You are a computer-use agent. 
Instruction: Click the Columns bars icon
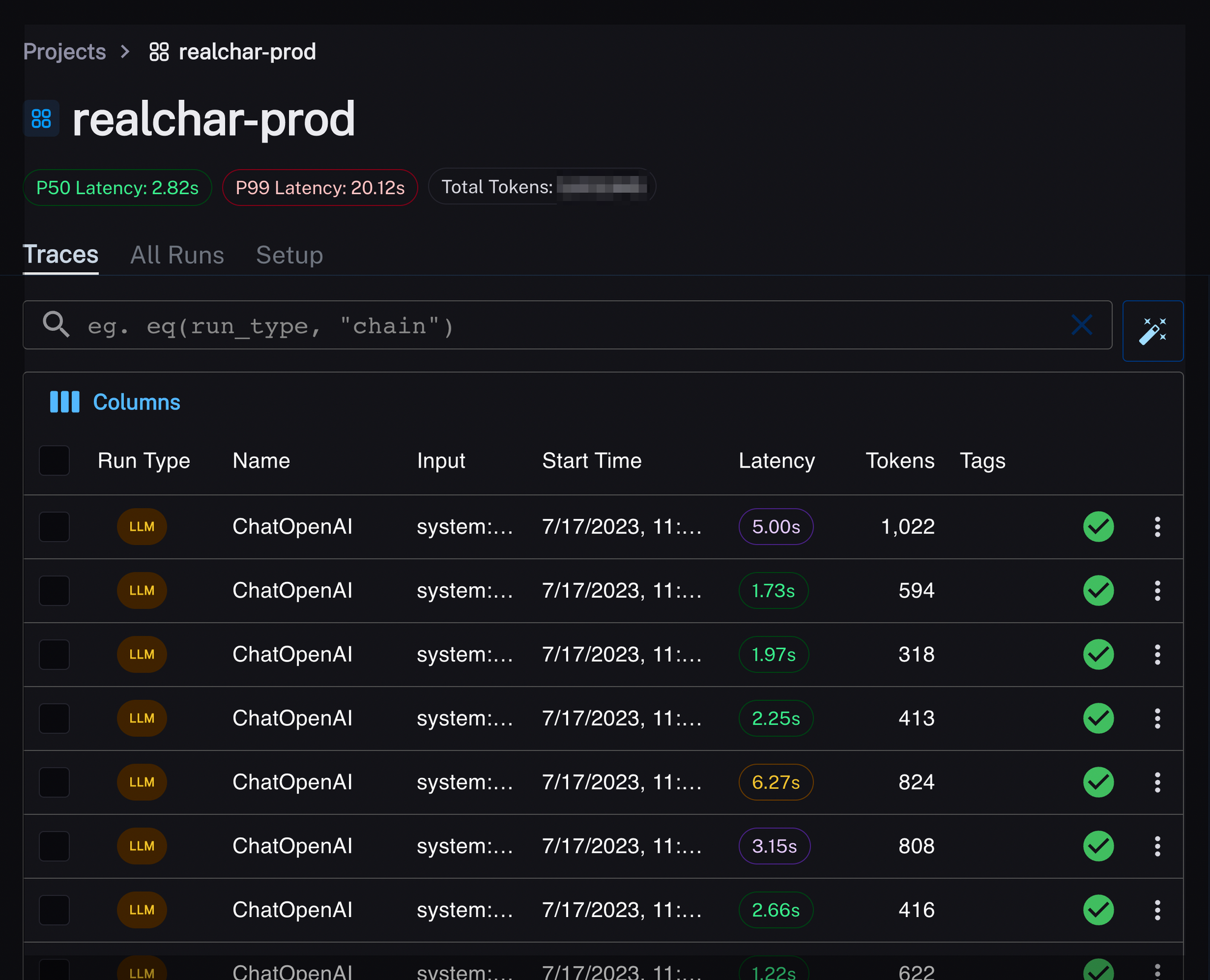64,402
